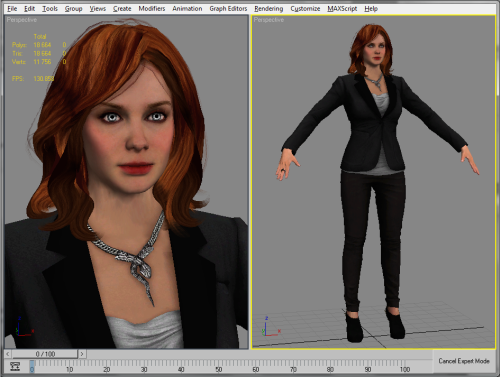Open the Customize menu
This screenshot has height=377, width=500.
point(305,9)
